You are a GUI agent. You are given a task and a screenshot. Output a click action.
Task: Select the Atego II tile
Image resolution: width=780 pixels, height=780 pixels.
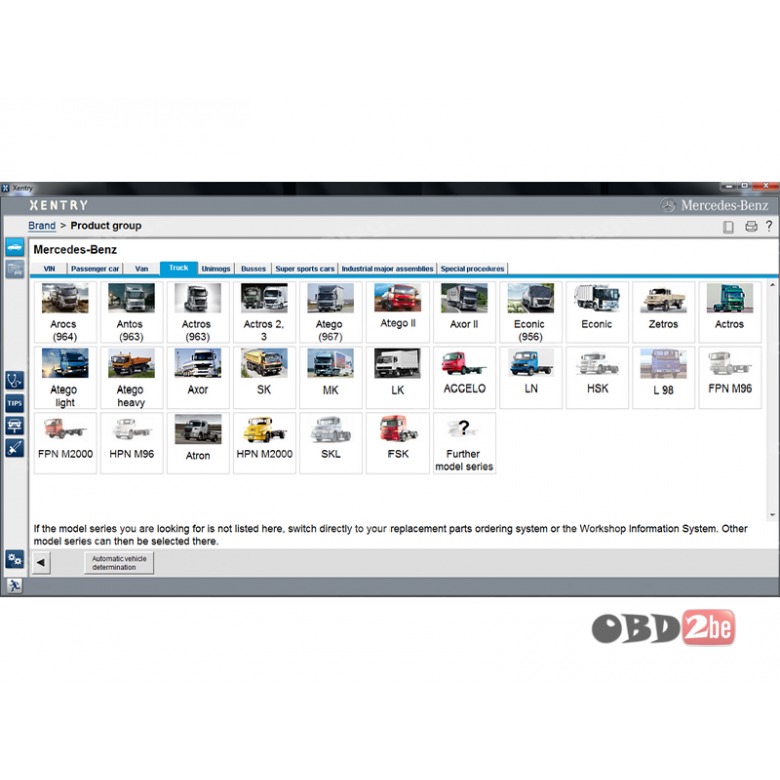pyautogui.click(x=397, y=312)
